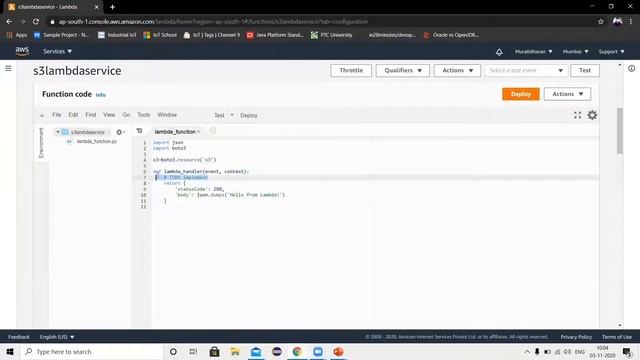Go back in browser history
Viewport: 640px width, 360px height.
(x=9, y=22)
